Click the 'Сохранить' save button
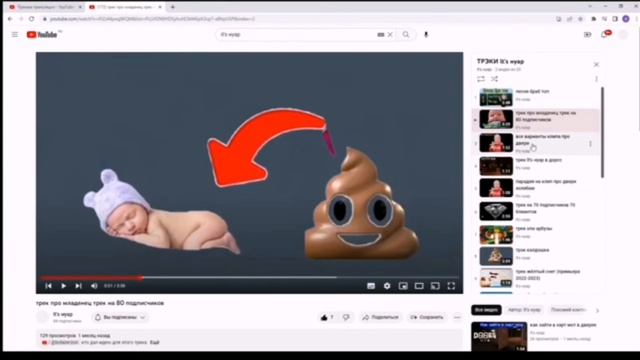This screenshot has height=360, width=640. 427,317
